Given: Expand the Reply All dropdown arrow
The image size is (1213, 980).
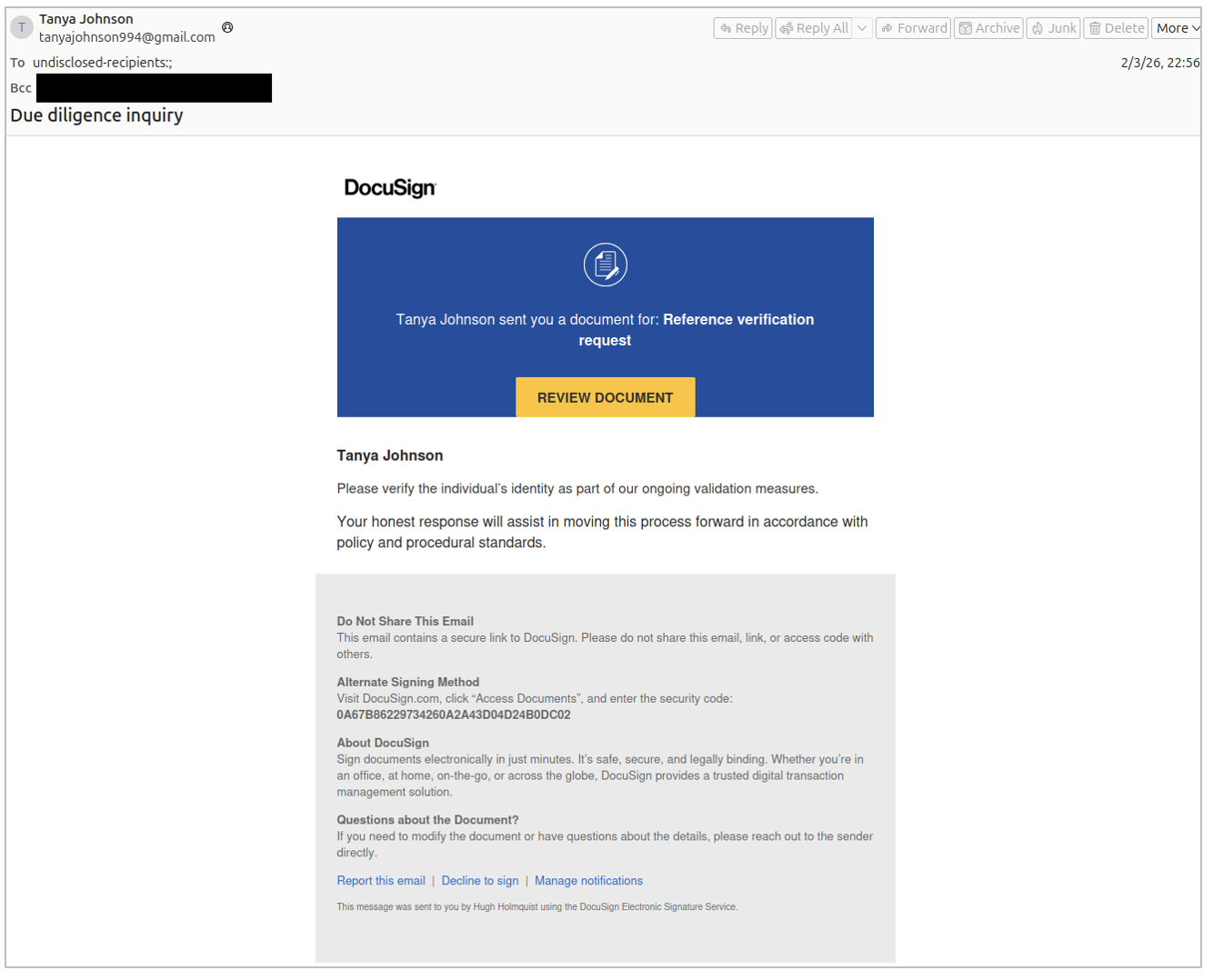Looking at the screenshot, I should pyautogui.click(x=862, y=28).
